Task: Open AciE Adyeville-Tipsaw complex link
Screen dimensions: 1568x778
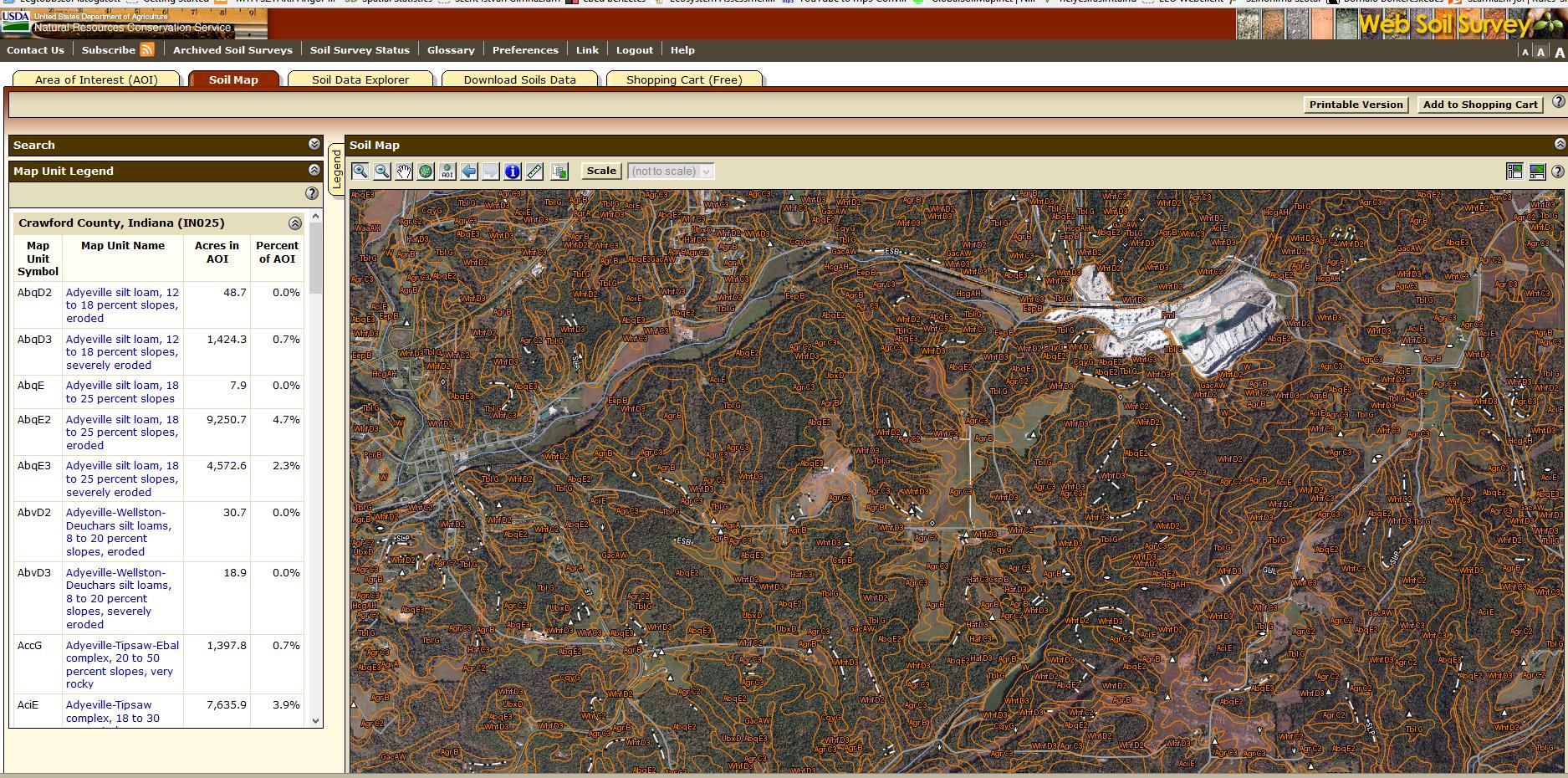Action: pyautogui.click(x=113, y=712)
